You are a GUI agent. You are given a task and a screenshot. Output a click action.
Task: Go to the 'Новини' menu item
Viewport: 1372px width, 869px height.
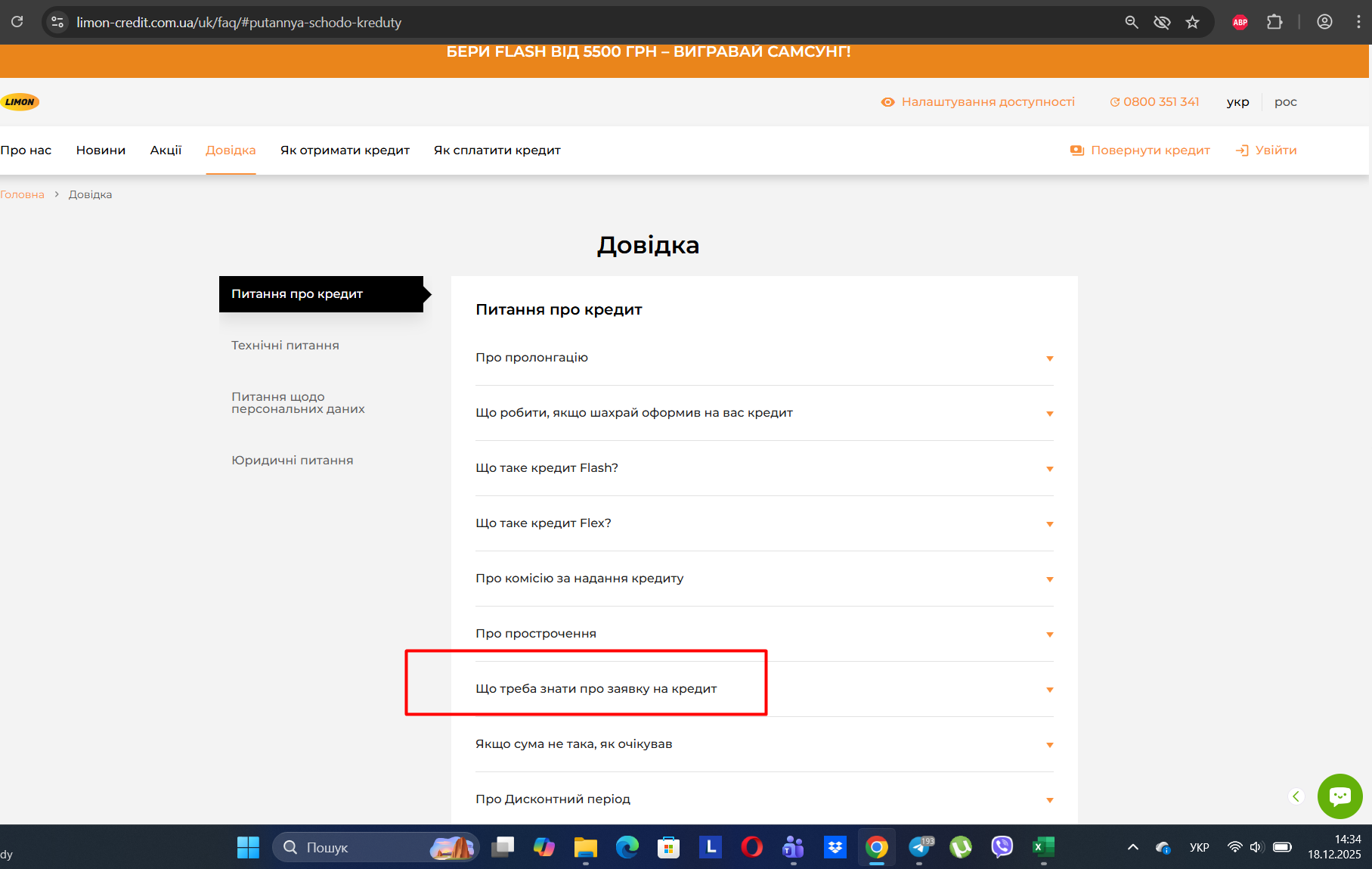click(x=101, y=151)
